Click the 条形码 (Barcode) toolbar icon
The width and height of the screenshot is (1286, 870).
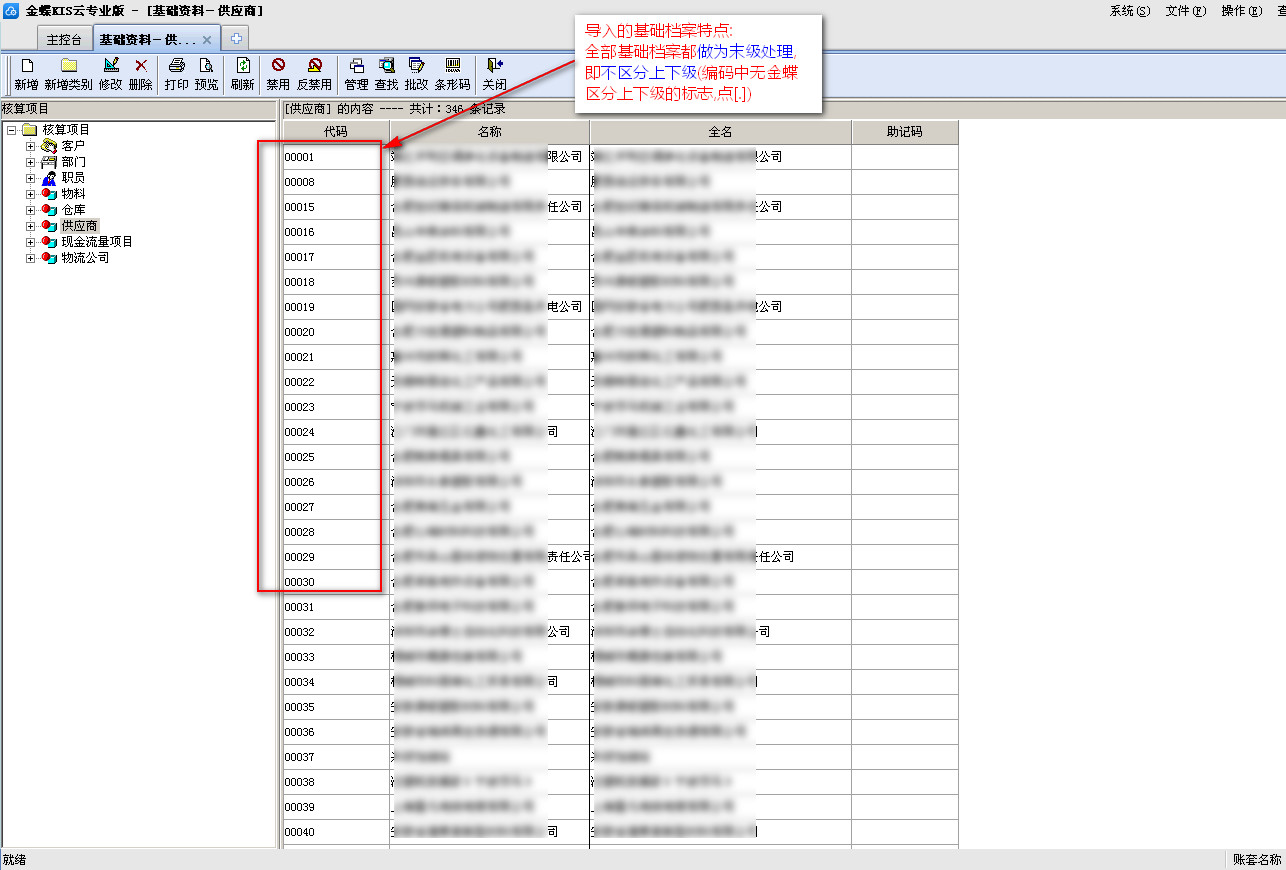coord(452,66)
